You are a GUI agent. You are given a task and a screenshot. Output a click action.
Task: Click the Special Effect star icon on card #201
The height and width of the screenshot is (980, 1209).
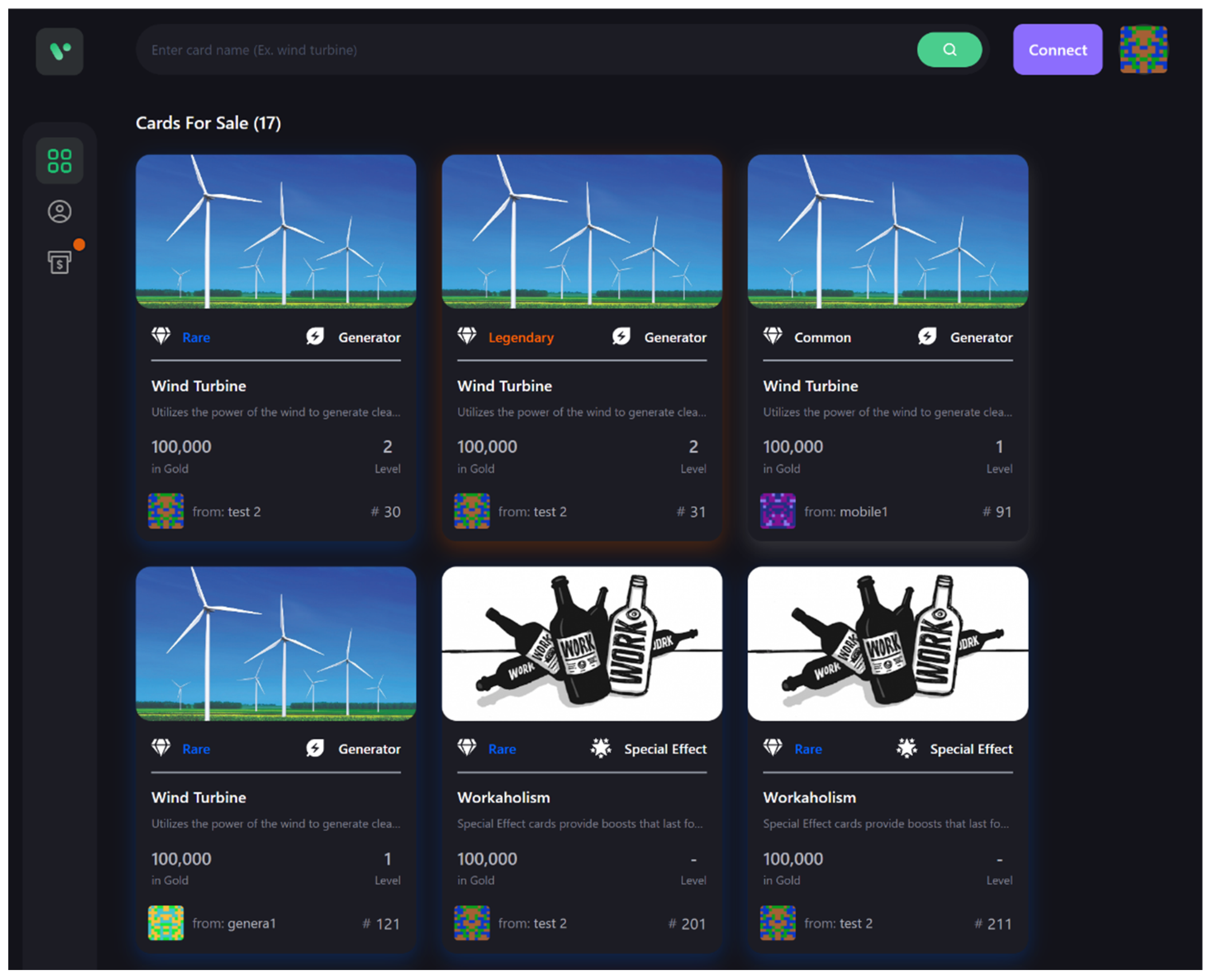pyautogui.click(x=600, y=748)
